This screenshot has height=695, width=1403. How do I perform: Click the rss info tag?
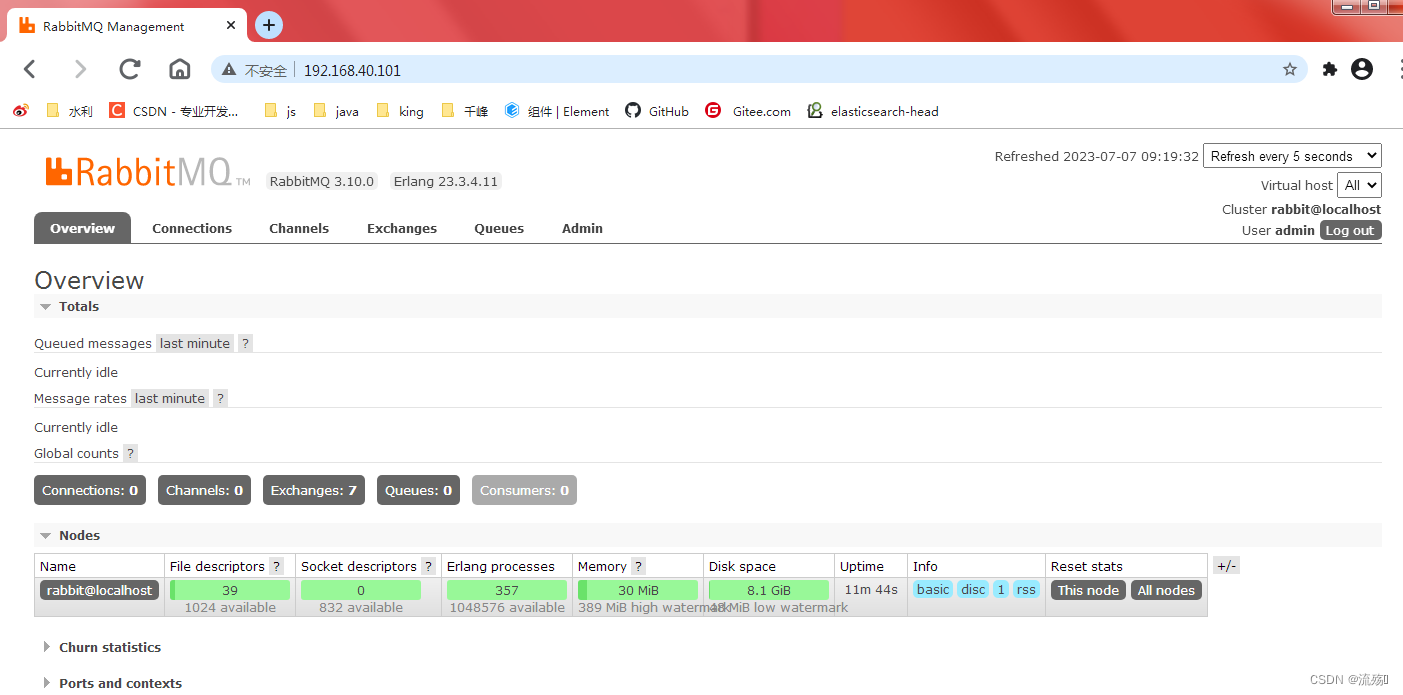pos(1026,589)
